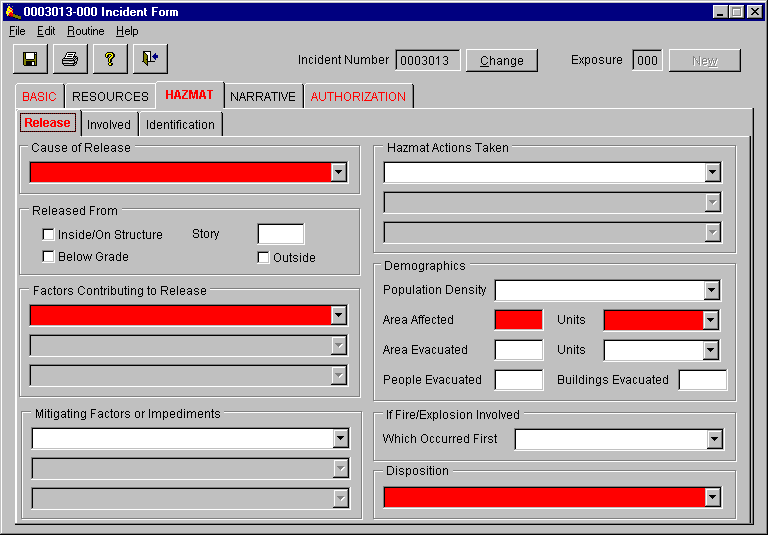Close the Incident Form window
The width and height of the screenshot is (768, 535).
tap(755, 12)
